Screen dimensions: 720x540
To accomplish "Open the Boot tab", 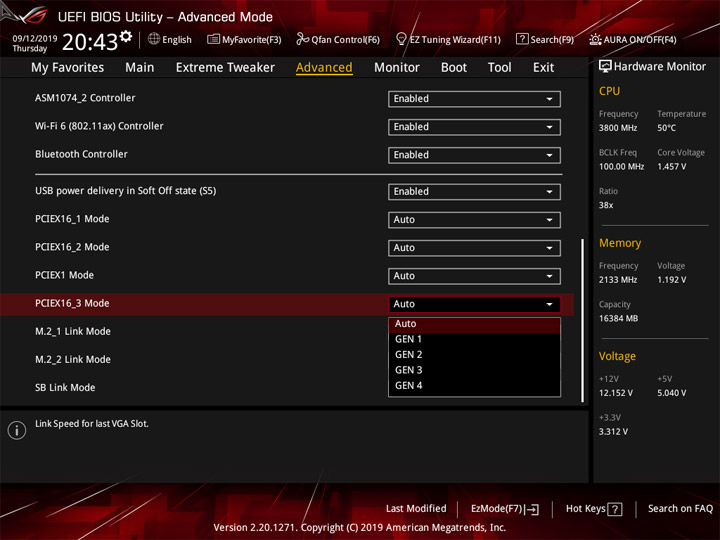I will pyautogui.click(x=454, y=68).
